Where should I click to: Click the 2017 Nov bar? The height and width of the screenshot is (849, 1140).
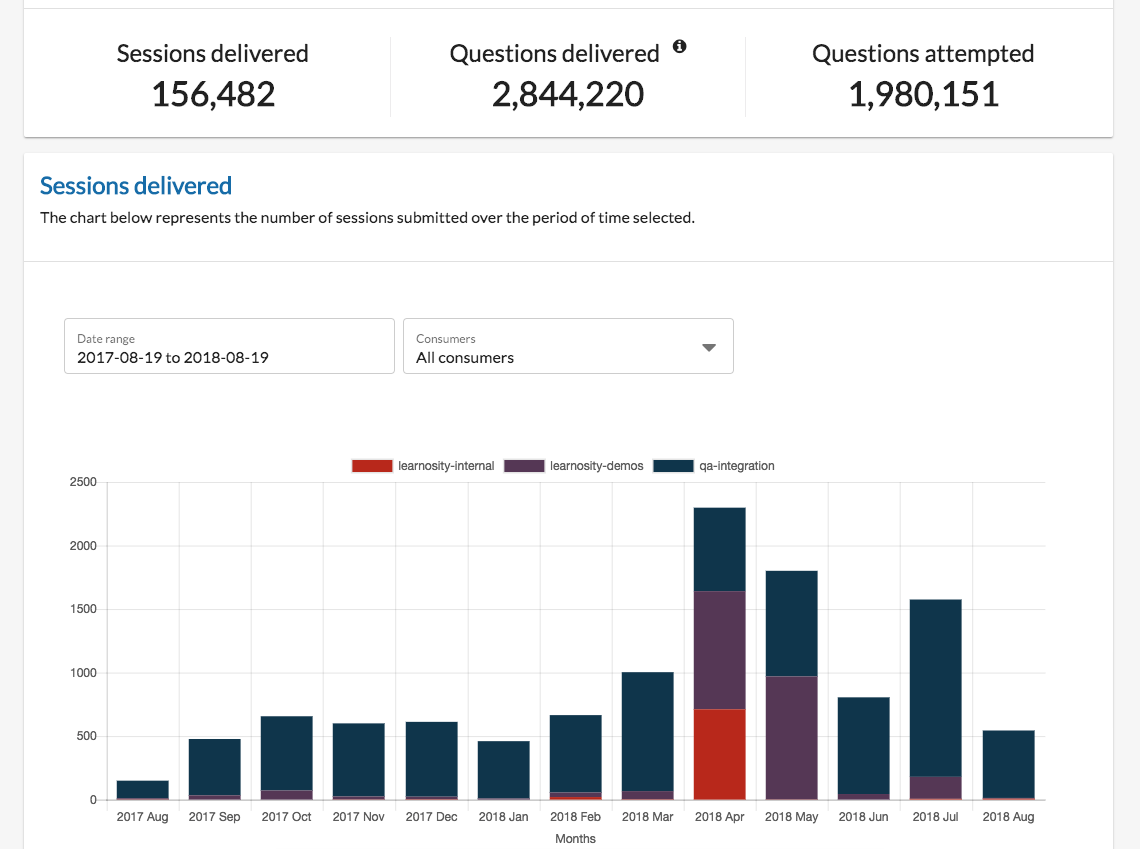point(358,762)
